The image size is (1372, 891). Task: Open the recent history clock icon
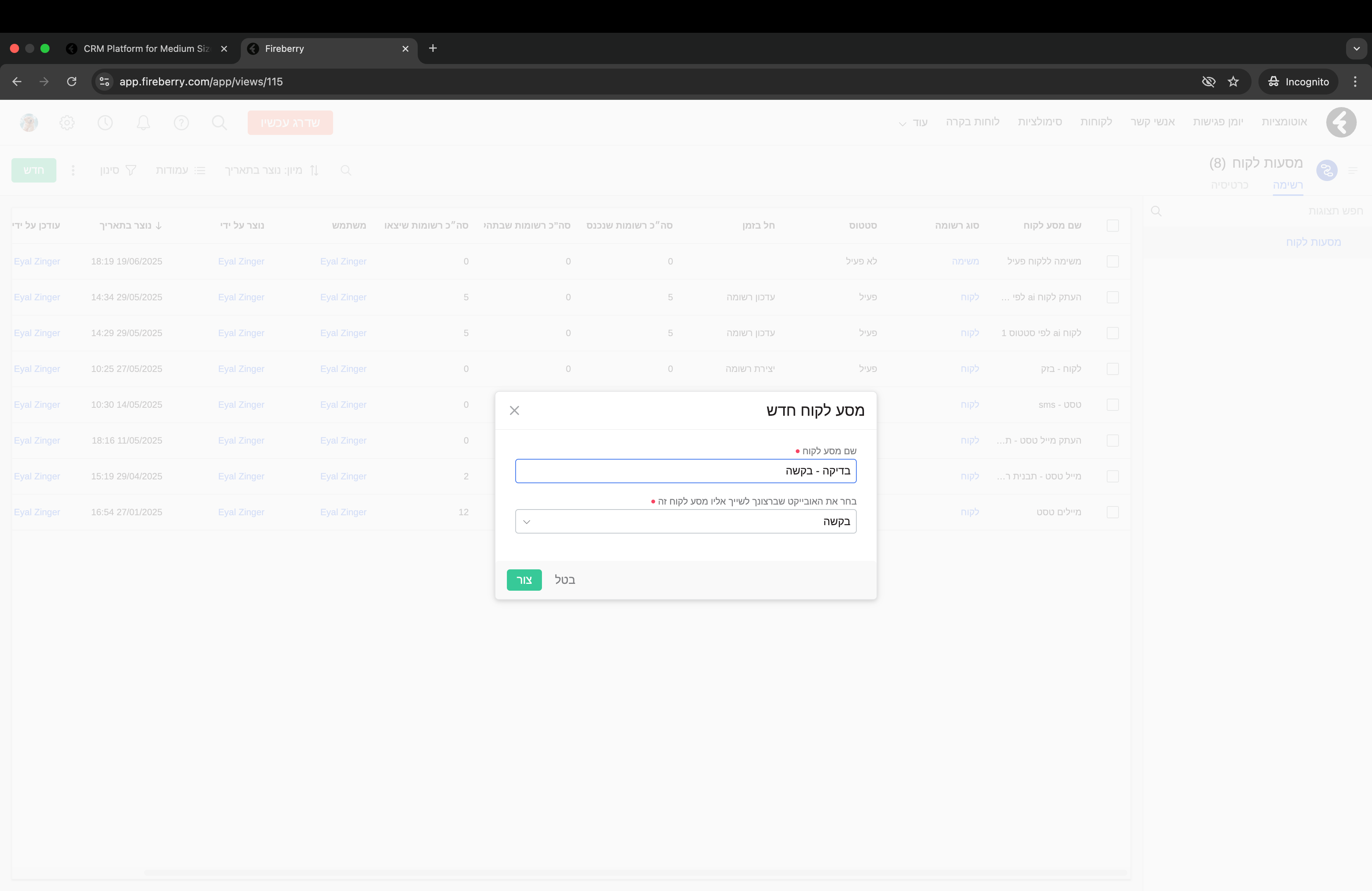pyautogui.click(x=105, y=123)
